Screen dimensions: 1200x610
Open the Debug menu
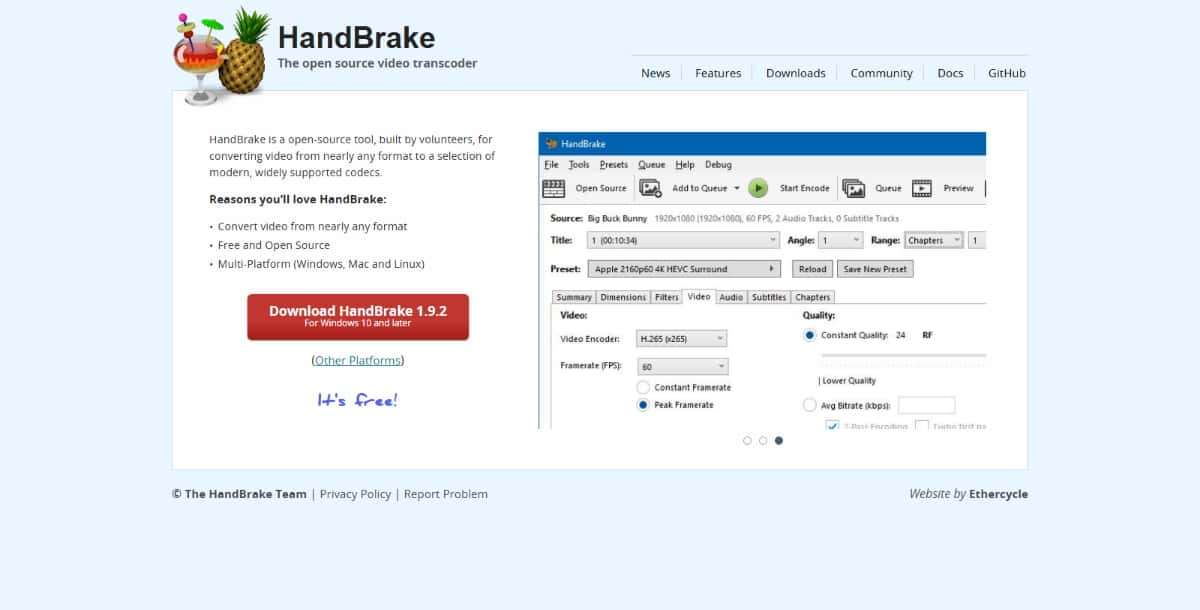(x=718, y=165)
